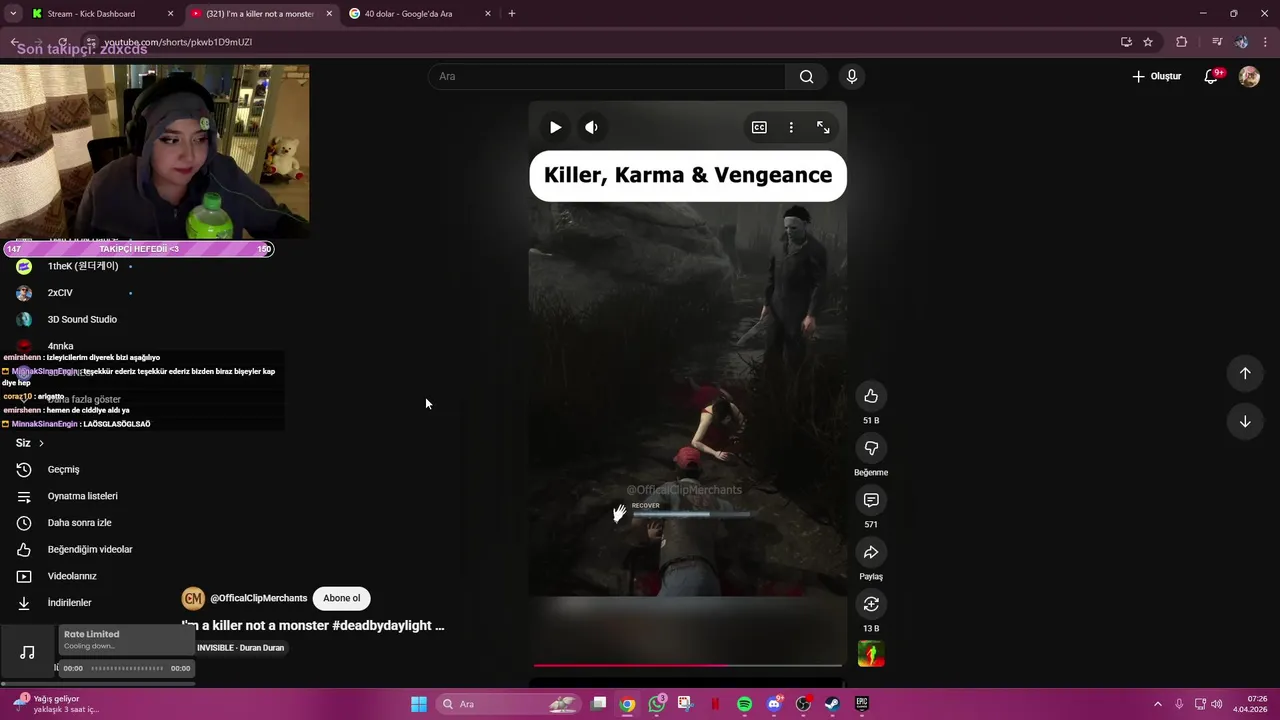Open WhatsApp from the taskbar
The image size is (1280, 720).
pos(657,704)
